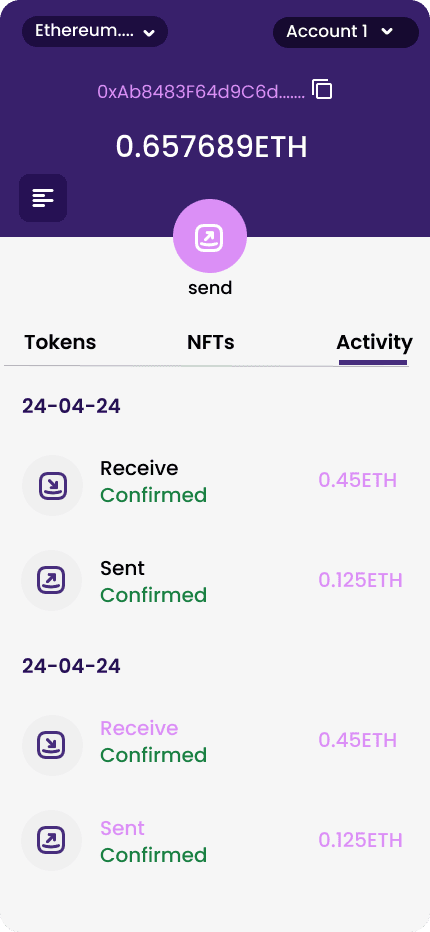
Task: Click the first Sent transaction icon
Action: [51, 580]
